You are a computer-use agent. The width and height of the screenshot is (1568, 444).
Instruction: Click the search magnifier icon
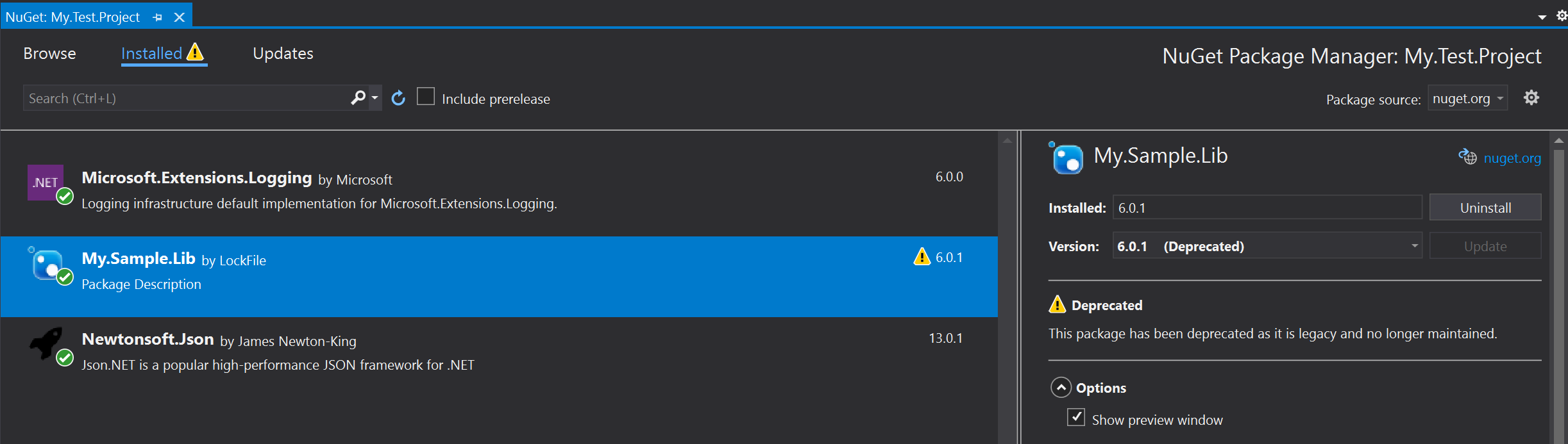(x=357, y=97)
